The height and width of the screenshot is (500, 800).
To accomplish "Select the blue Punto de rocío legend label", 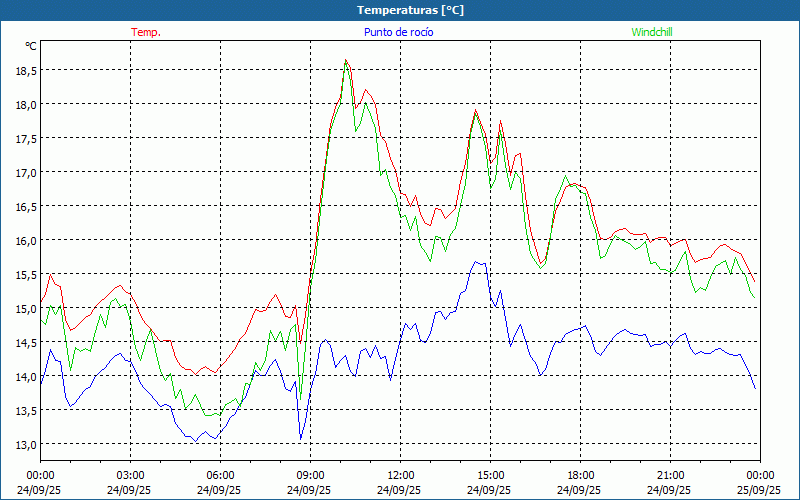I will click(399, 32).
